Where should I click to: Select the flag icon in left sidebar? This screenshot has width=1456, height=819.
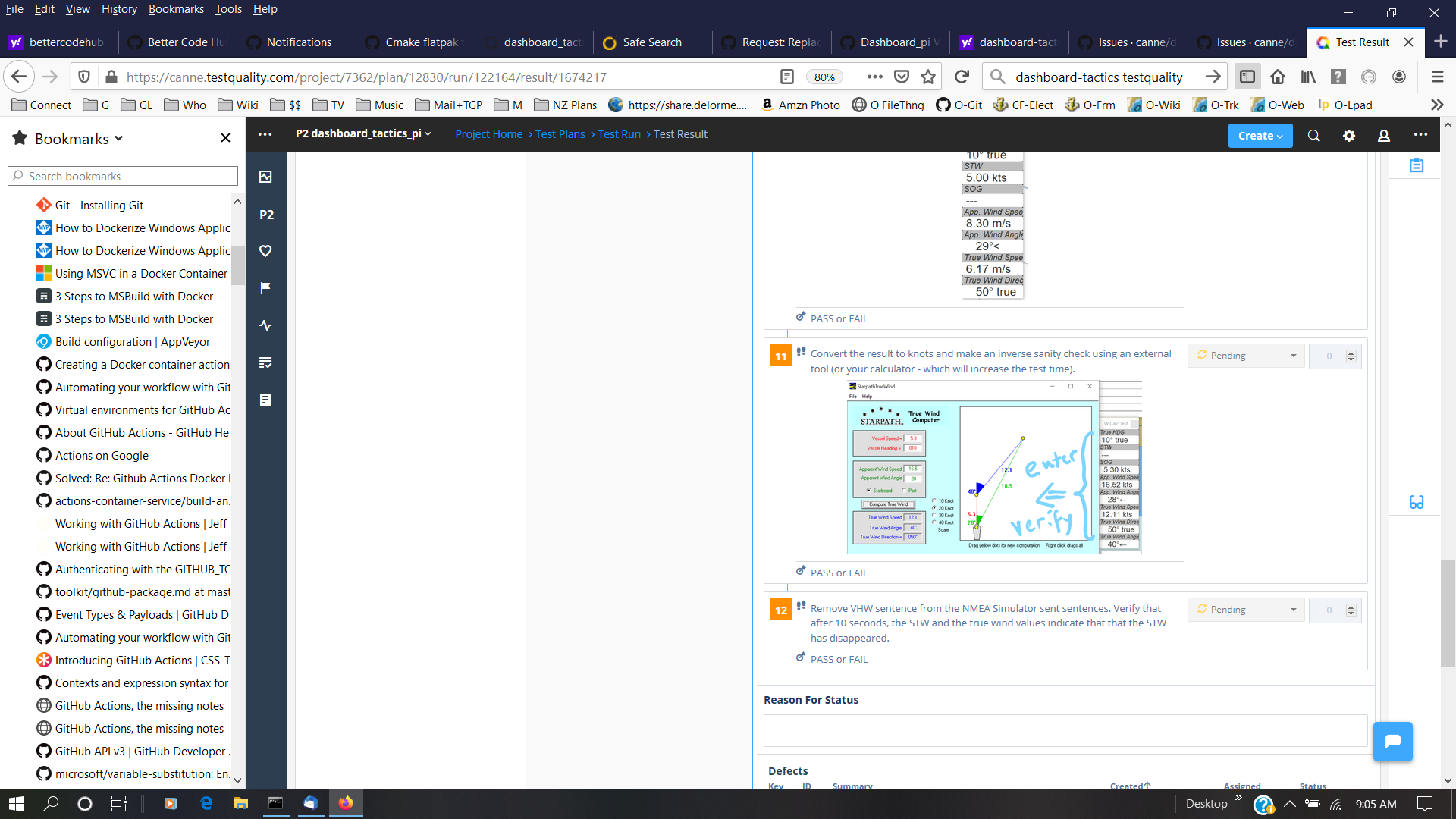coord(265,287)
